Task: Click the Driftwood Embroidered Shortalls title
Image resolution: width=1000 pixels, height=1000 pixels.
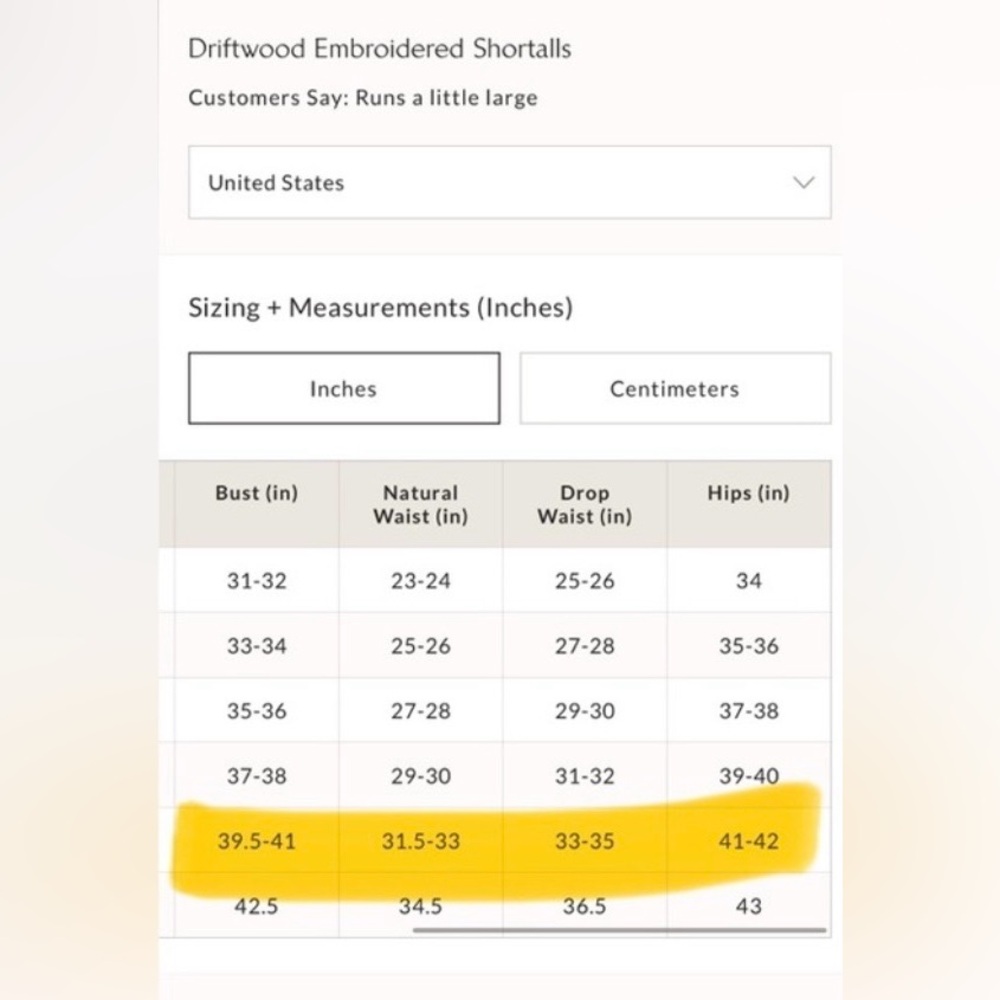Action: click(x=379, y=48)
